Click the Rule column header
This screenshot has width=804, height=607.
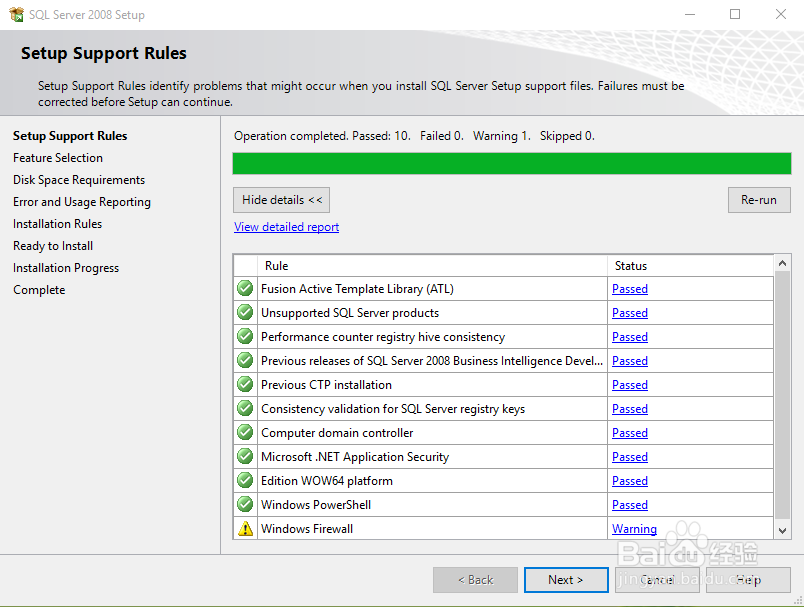[432, 266]
